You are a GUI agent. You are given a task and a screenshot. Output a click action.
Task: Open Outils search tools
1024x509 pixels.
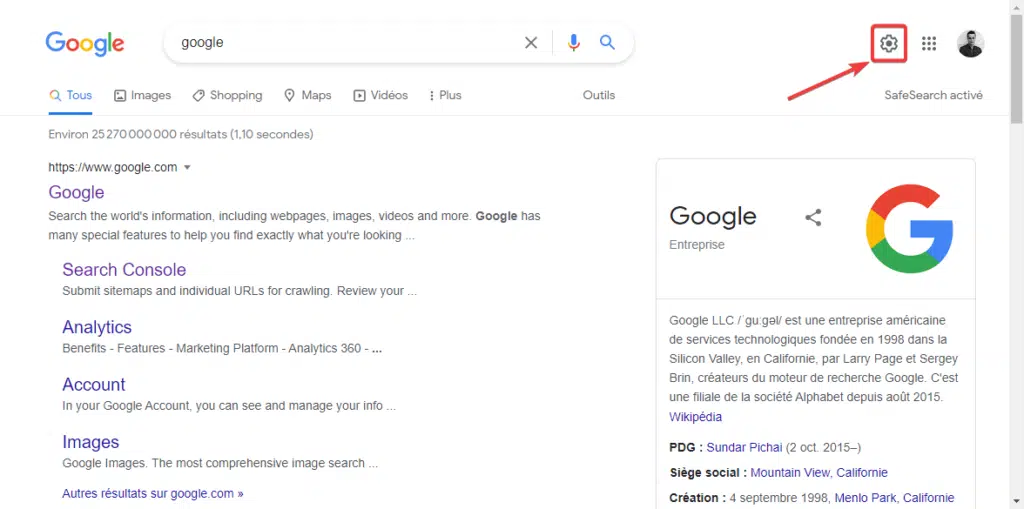[599, 95]
